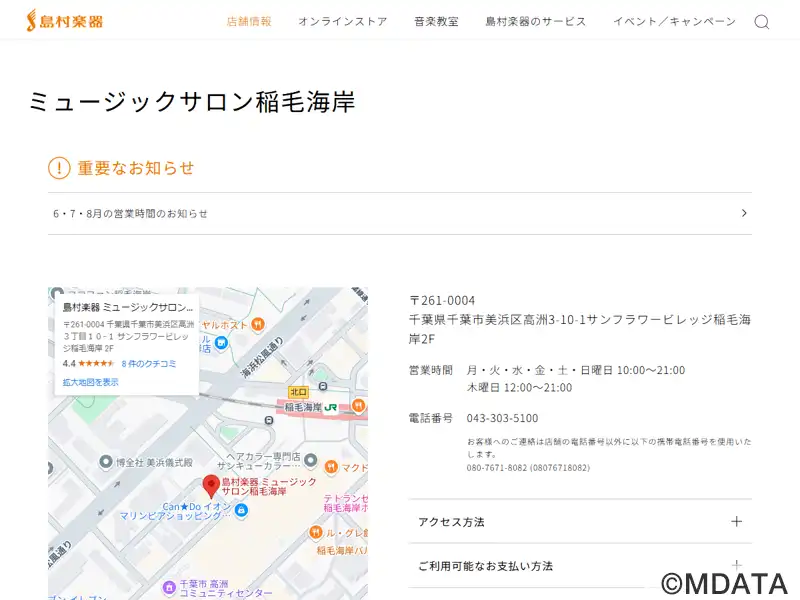Click the 〒261-0004 postal code text

(442, 301)
